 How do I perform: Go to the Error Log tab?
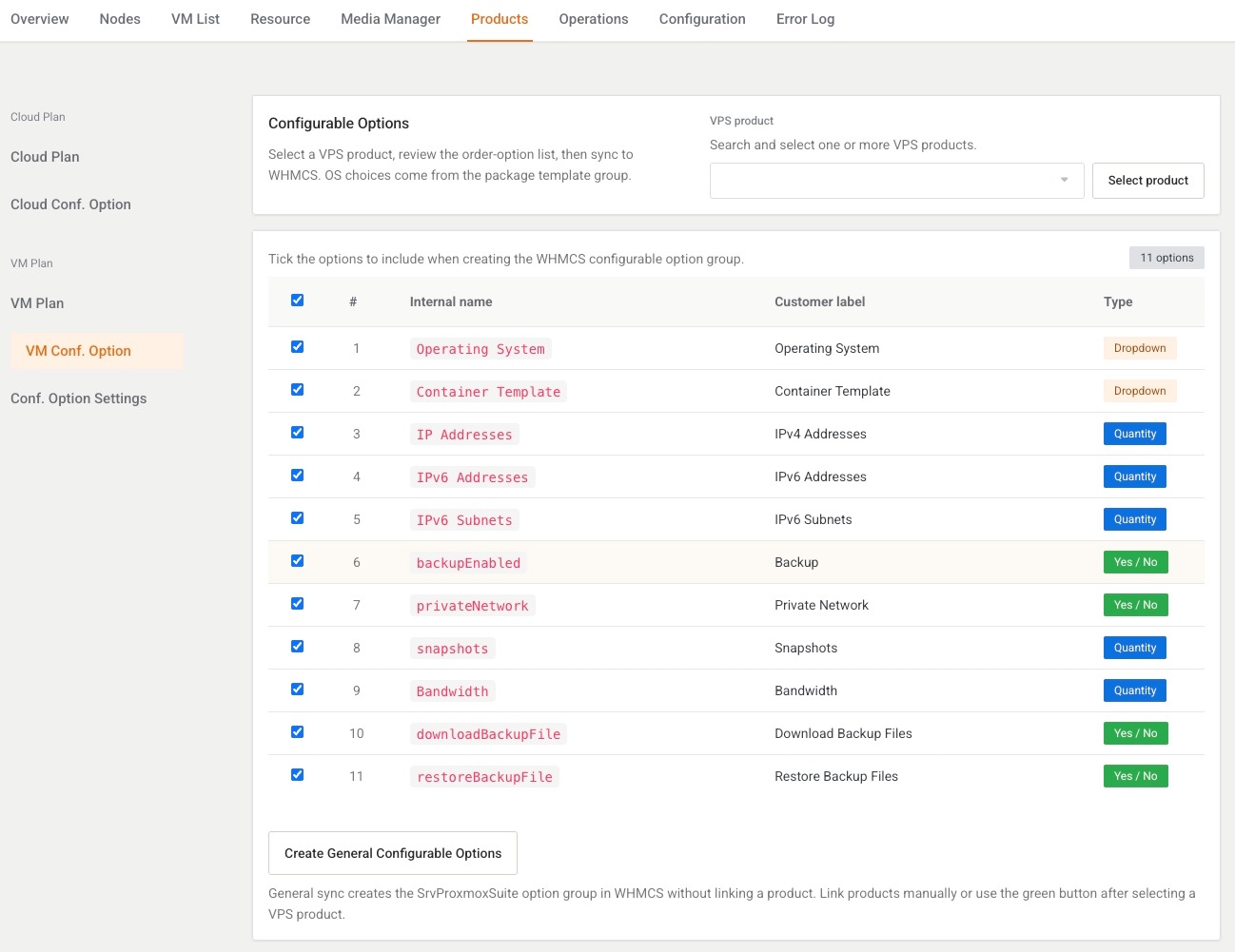pos(805,19)
